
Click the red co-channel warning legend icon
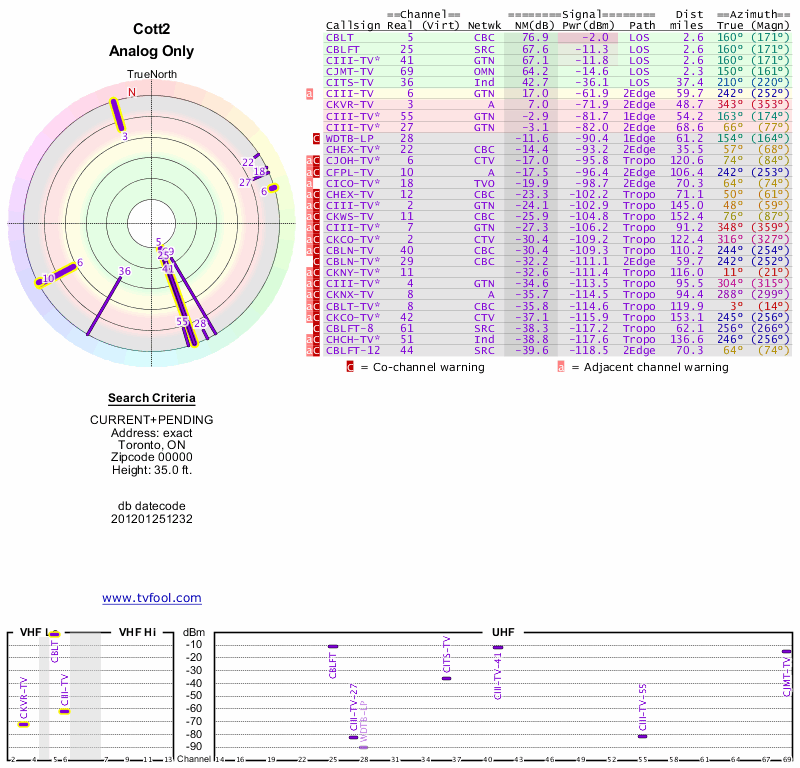tap(349, 367)
